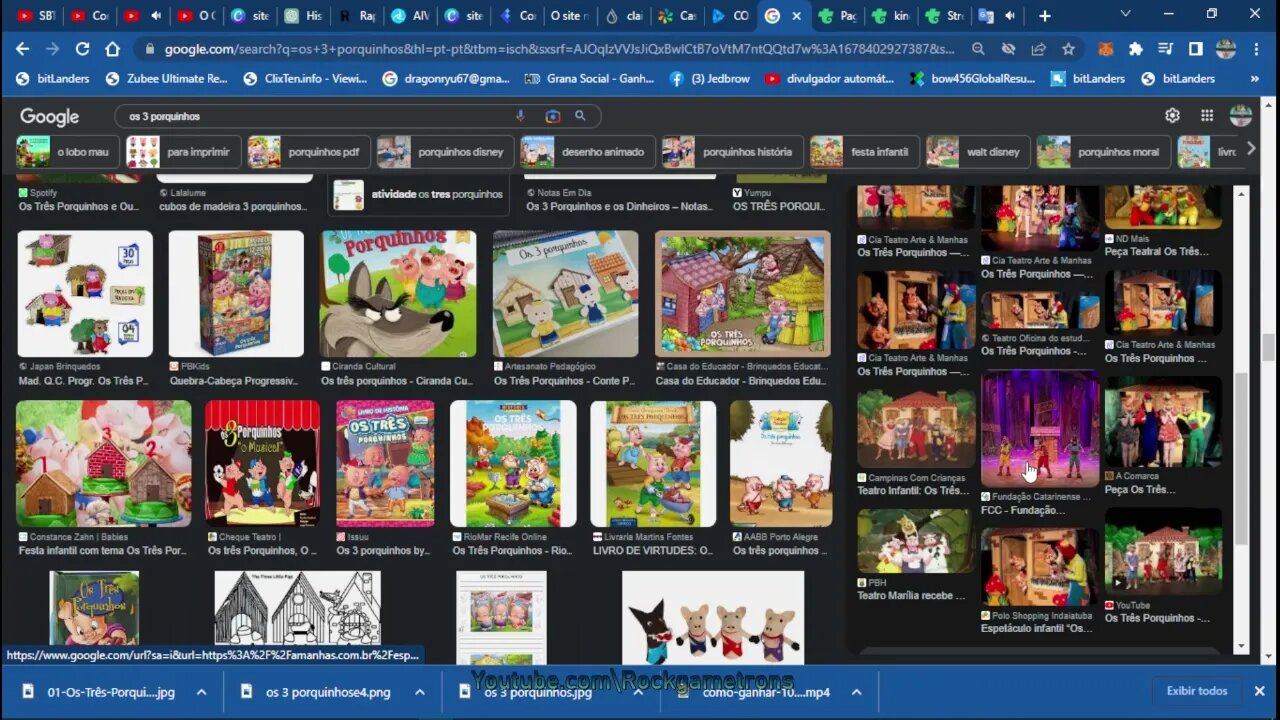Open the Campinas Com Crianças theater image
1280x720 pixels.
(916, 428)
